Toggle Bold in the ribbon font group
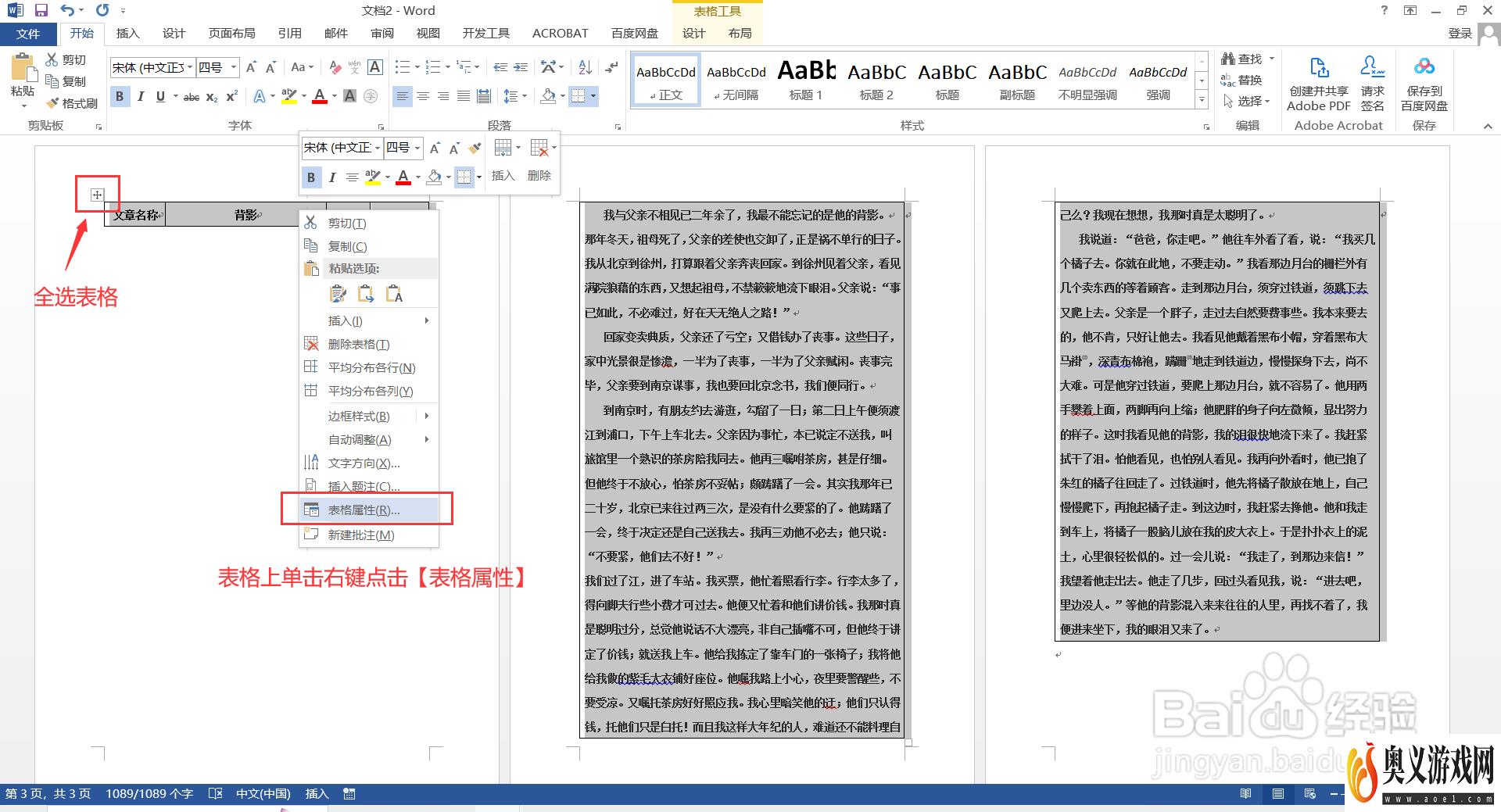 [120, 96]
